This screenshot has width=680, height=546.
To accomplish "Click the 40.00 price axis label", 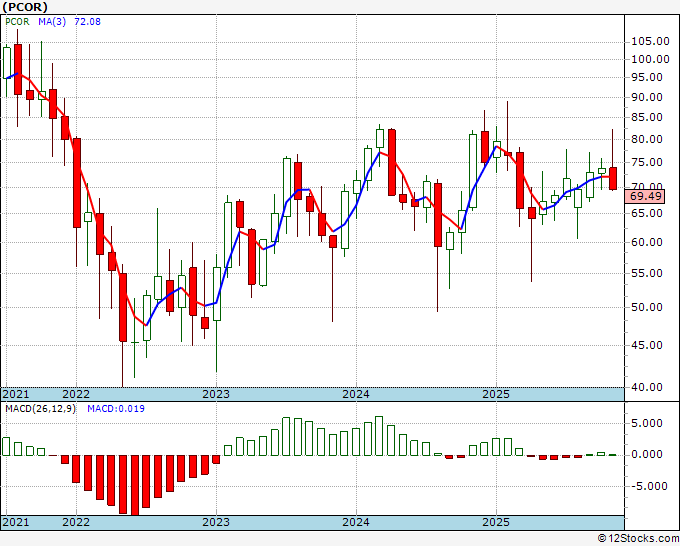I will 647,387.
